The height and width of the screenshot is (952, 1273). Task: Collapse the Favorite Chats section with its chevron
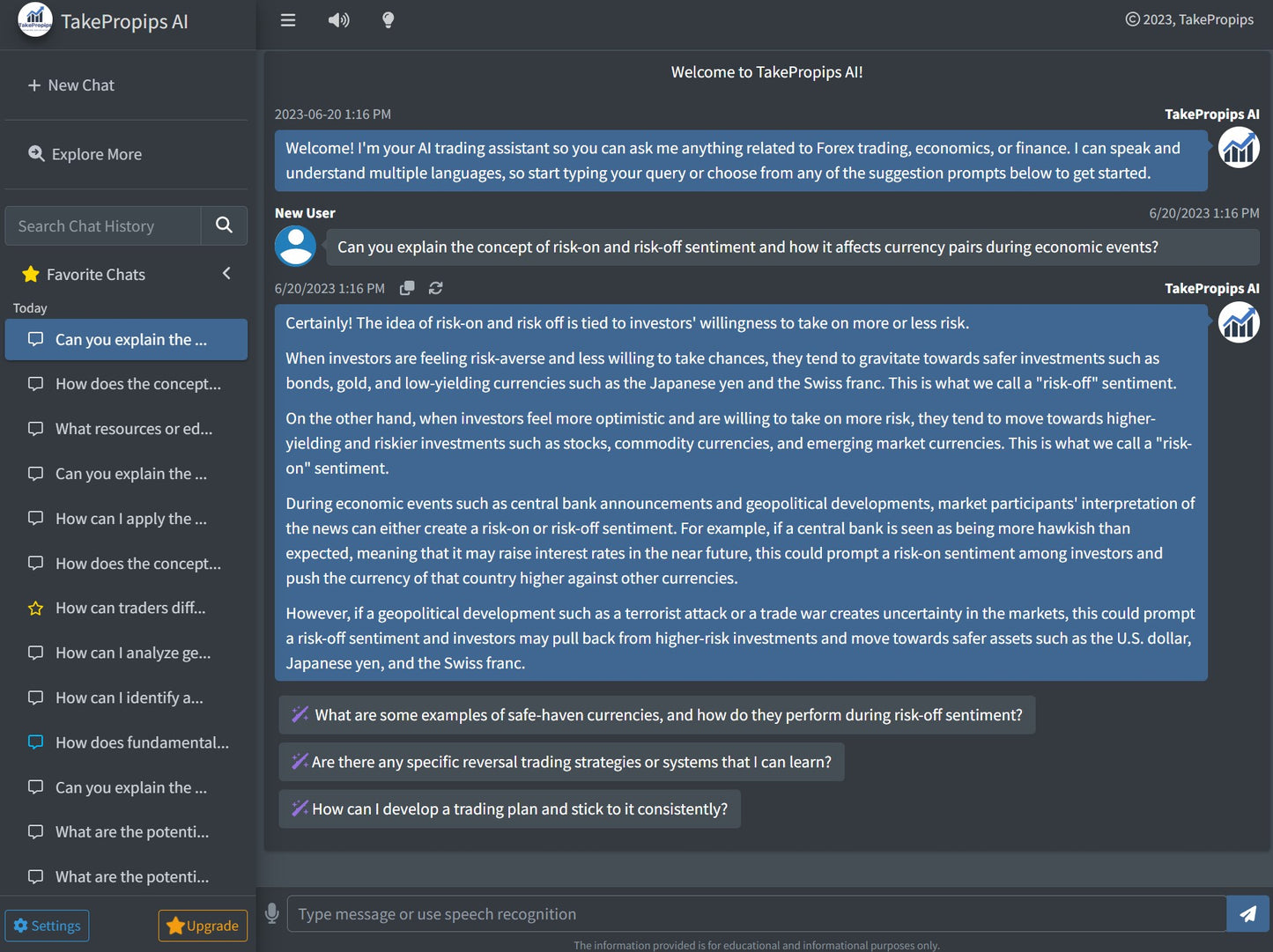coord(226,274)
